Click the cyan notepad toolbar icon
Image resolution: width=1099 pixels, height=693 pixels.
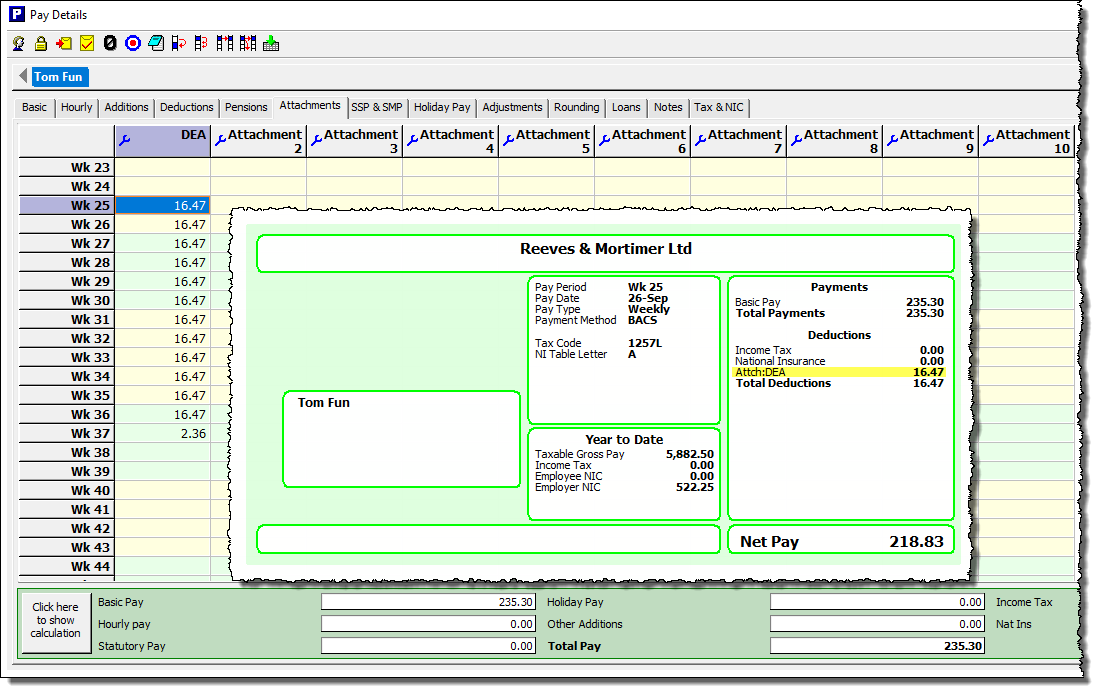[156, 43]
